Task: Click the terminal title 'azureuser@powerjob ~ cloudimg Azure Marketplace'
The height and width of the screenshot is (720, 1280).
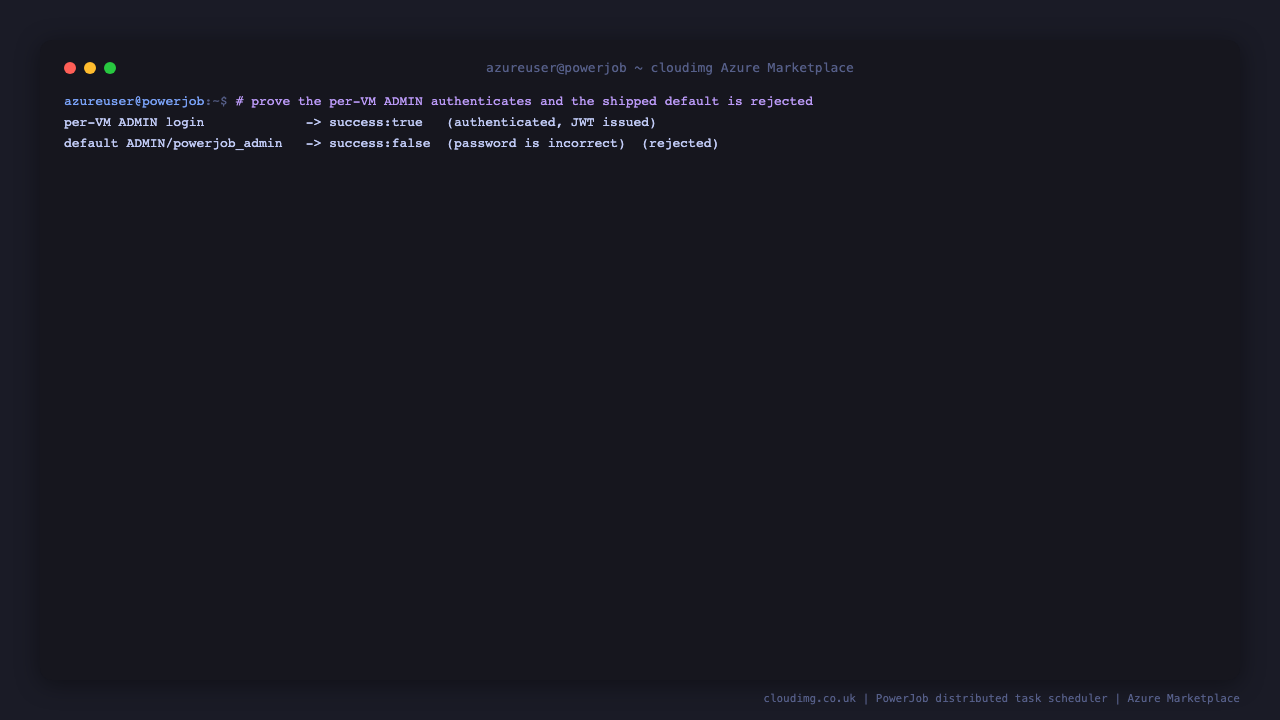Action: (670, 68)
